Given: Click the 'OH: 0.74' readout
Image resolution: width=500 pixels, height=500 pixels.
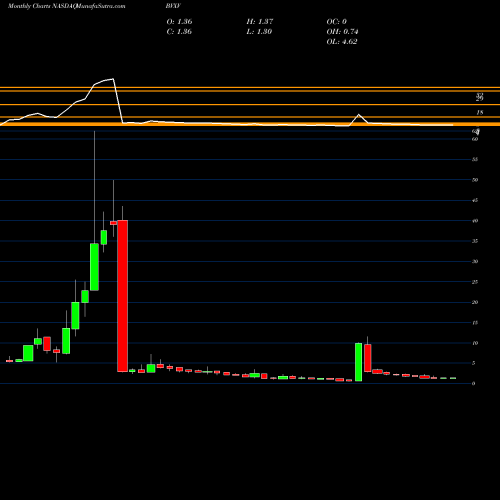Looking at the screenshot, I should [x=342, y=32].
